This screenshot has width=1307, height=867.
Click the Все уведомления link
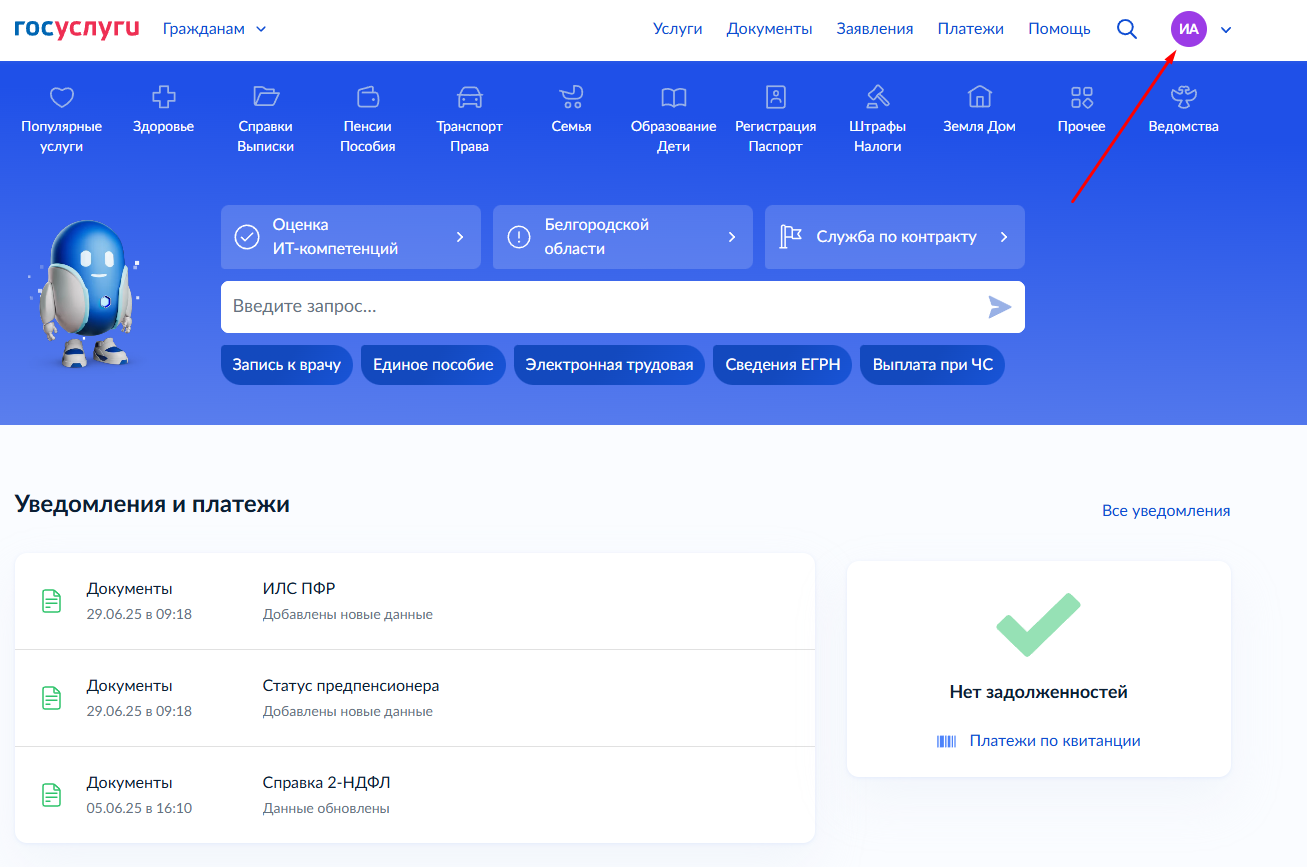tap(1165, 511)
